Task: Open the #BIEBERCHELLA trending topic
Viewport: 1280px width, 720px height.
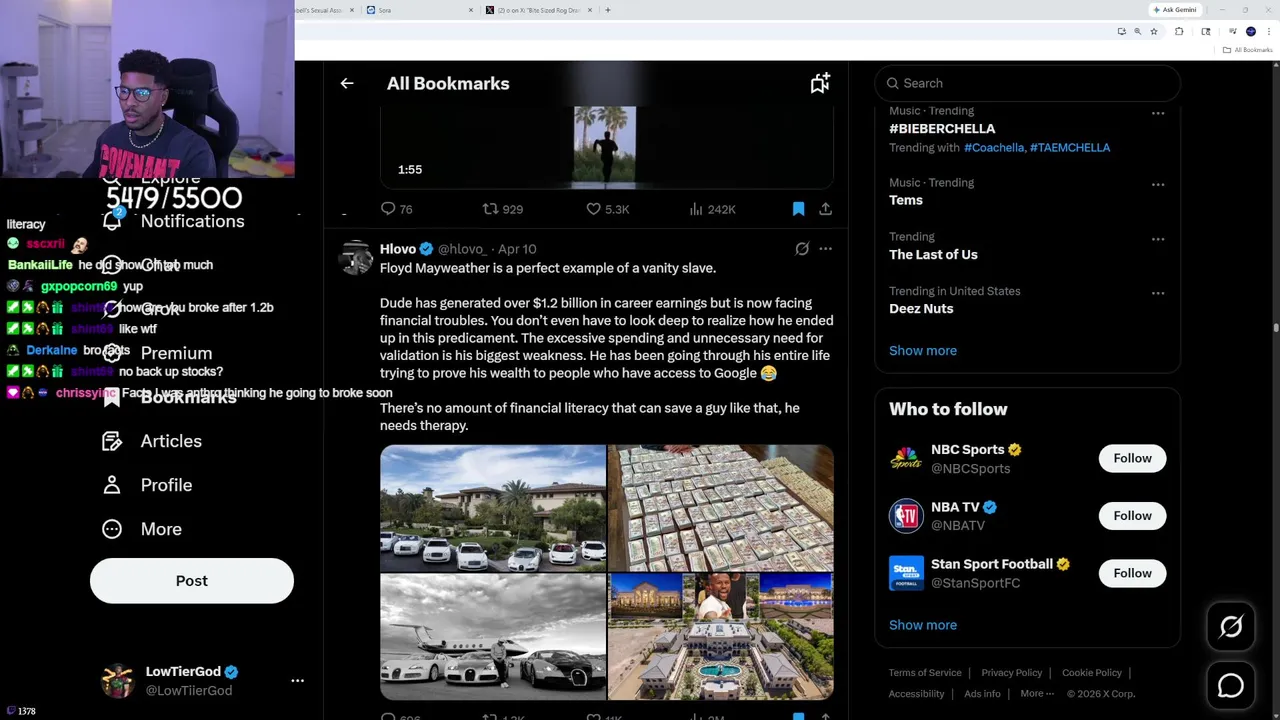Action: pos(942,129)
